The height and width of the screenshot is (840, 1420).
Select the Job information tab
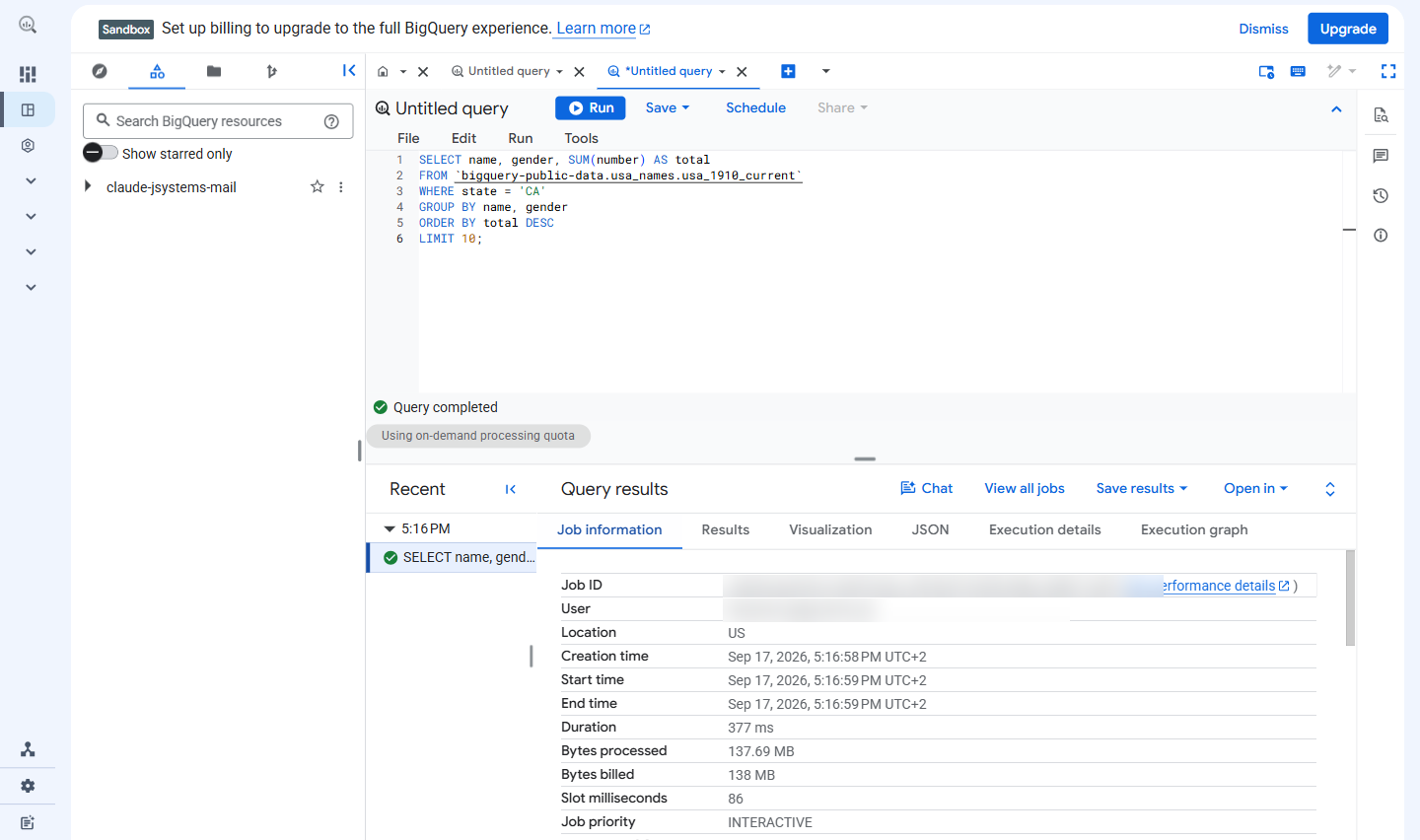(609, 529)
